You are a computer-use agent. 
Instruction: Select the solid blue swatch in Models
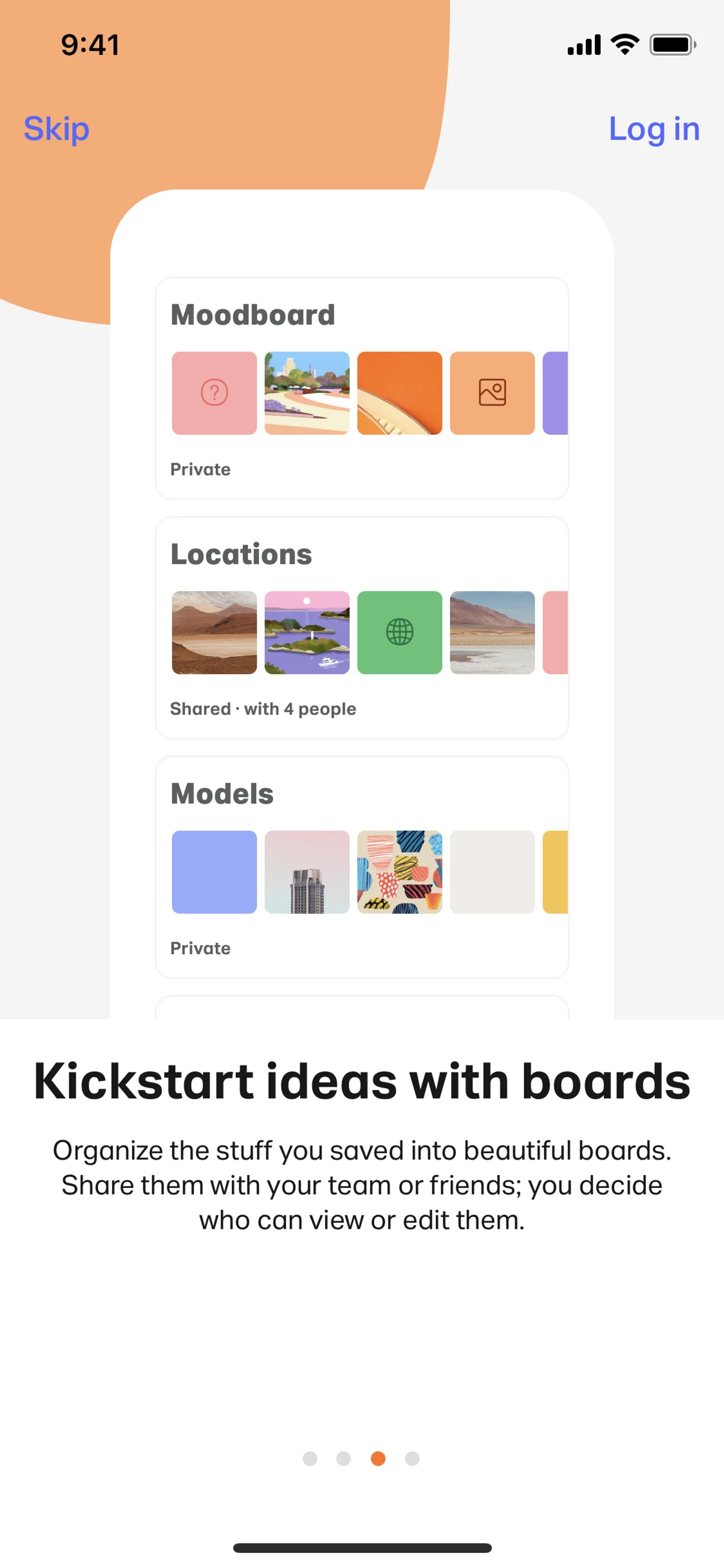tap(214, 872)
